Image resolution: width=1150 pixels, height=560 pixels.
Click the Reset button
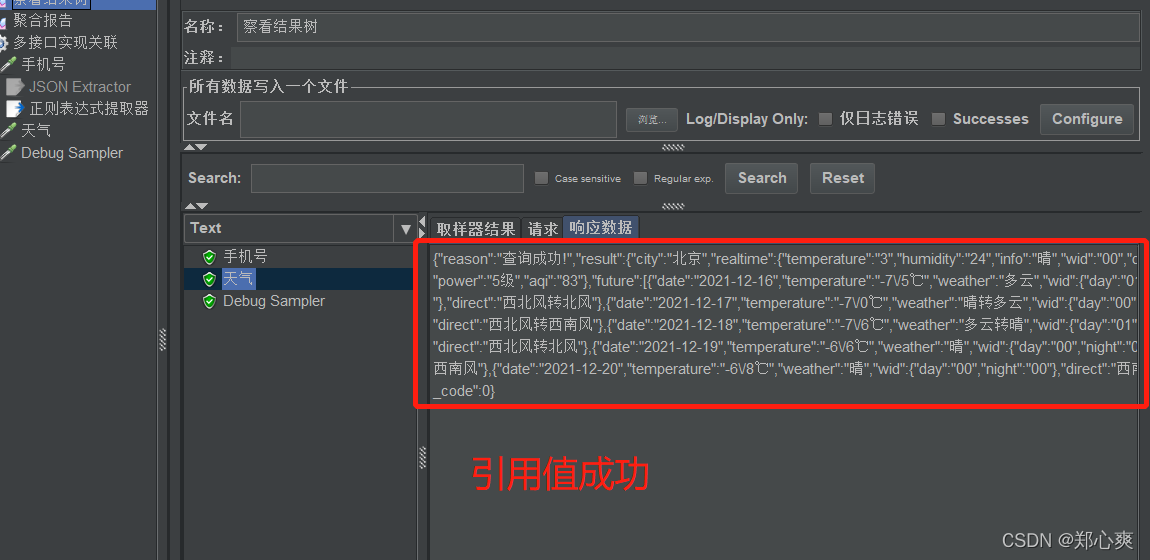(843, 178)
